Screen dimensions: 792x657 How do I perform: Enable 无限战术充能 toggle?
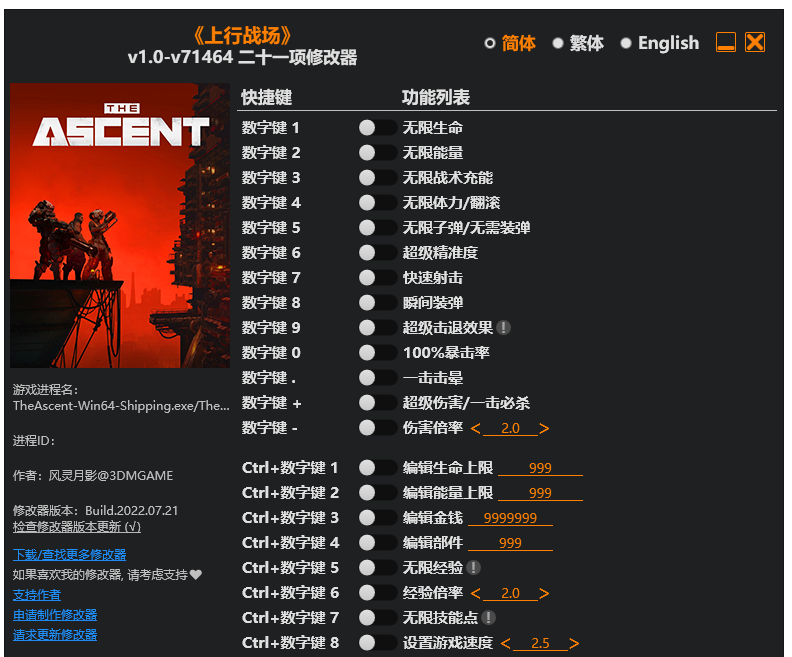[x=377, y=178]
